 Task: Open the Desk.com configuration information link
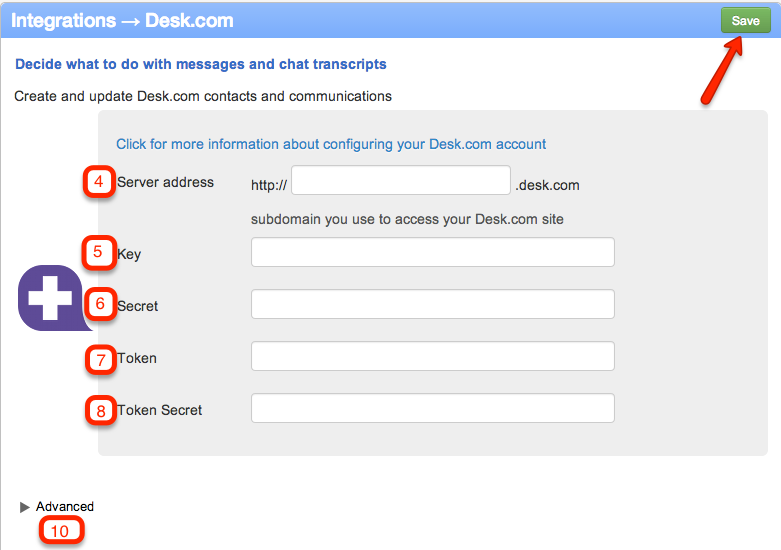(331, 144)
